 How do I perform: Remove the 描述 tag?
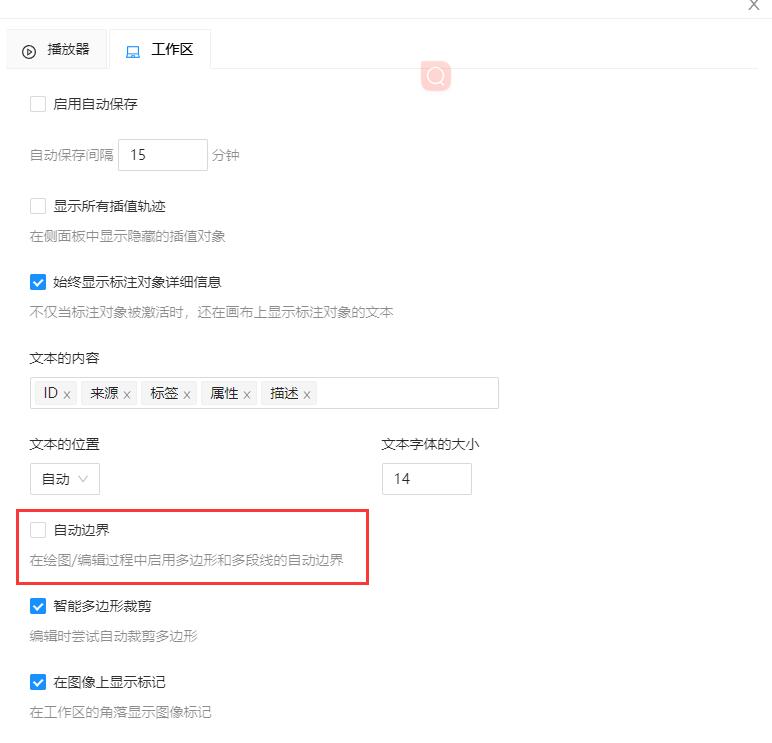click(x=307, y=395)
